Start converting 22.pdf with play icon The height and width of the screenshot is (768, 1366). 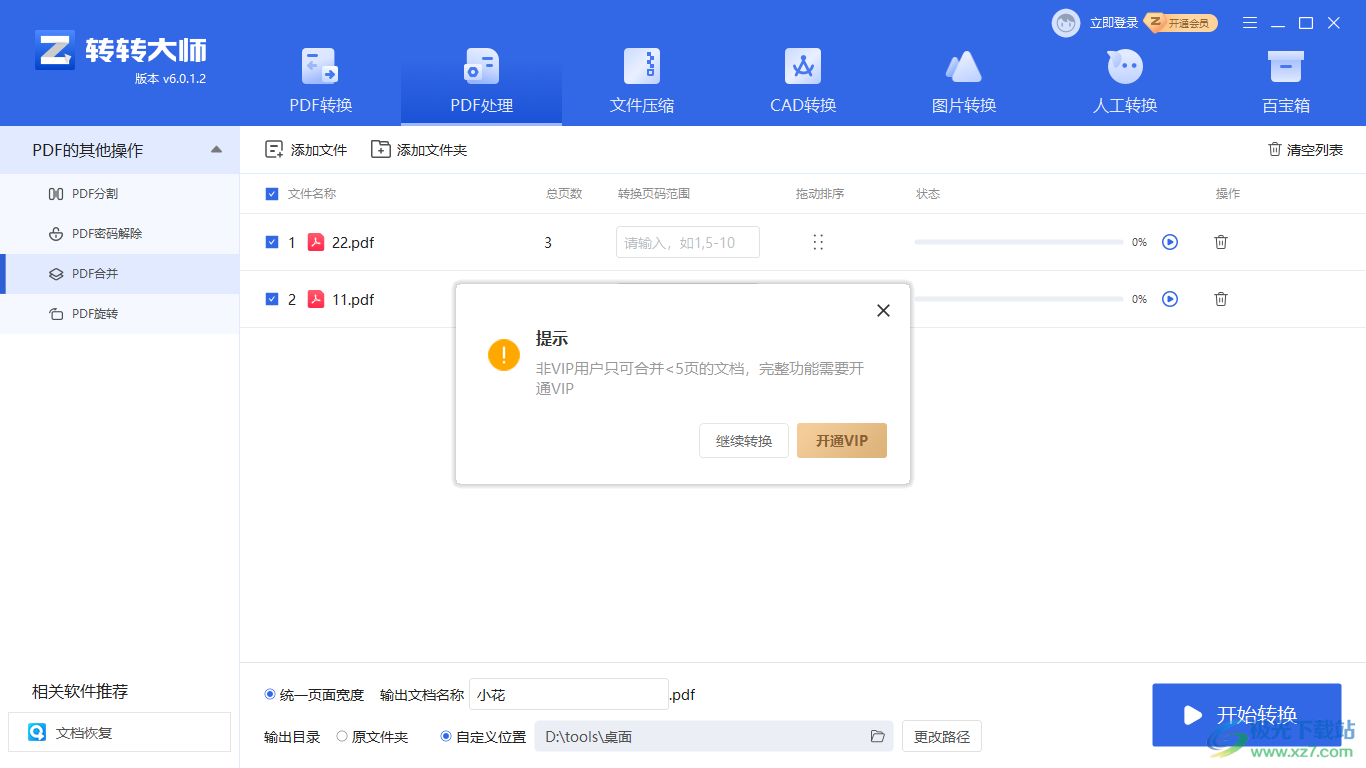(1170, 242)
